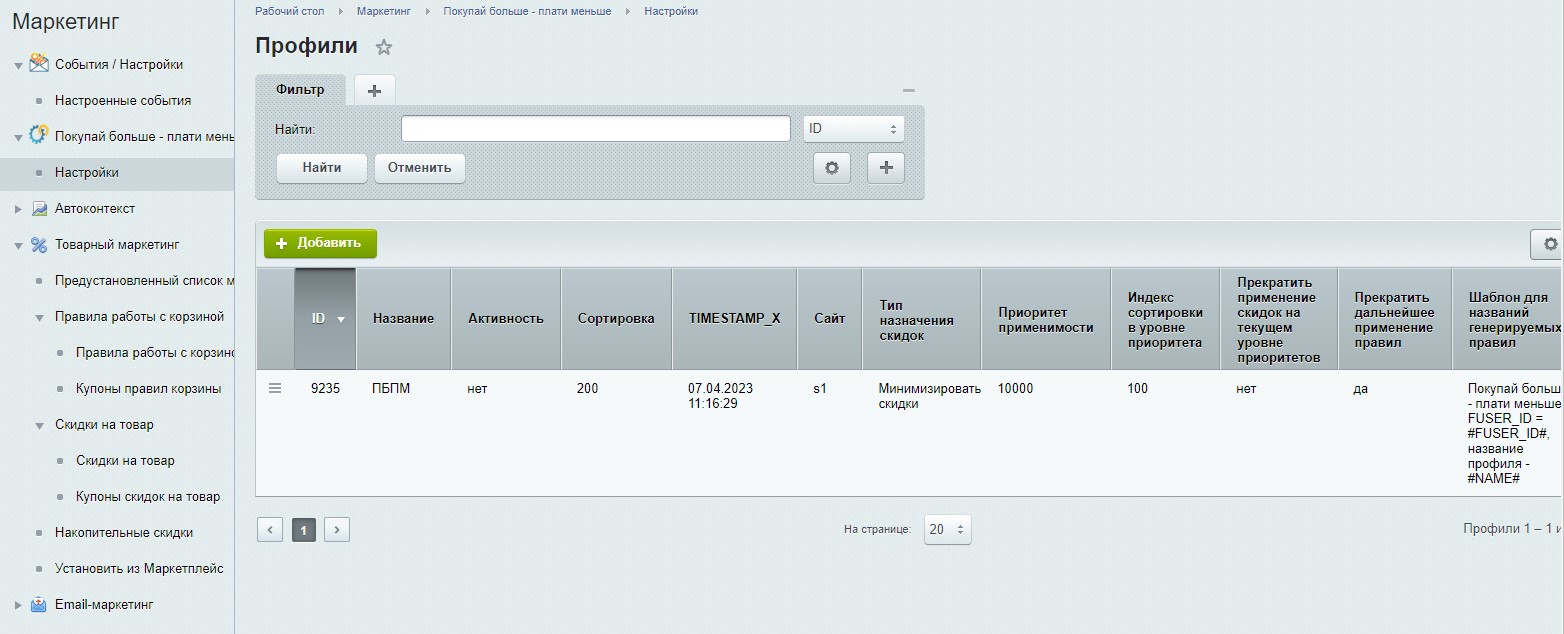Screen dimensions: 1564x634
Task: Sort table by the ID column header
Action: 325,319
